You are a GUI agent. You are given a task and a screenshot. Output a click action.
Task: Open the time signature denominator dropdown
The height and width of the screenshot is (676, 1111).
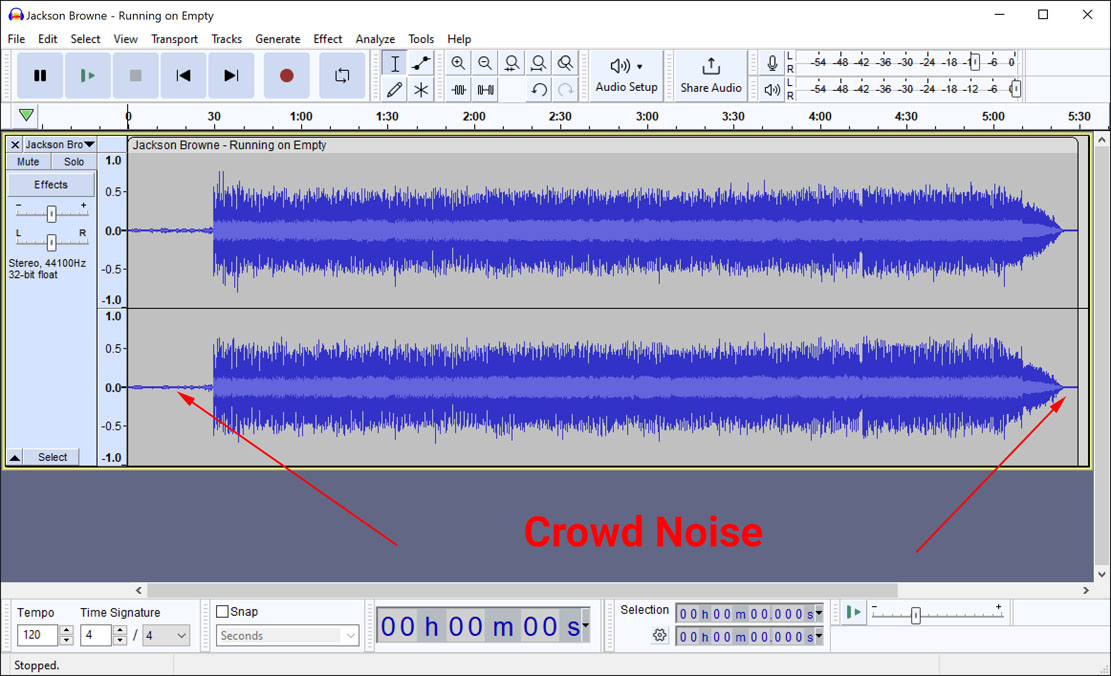click(x=167, y=635)
